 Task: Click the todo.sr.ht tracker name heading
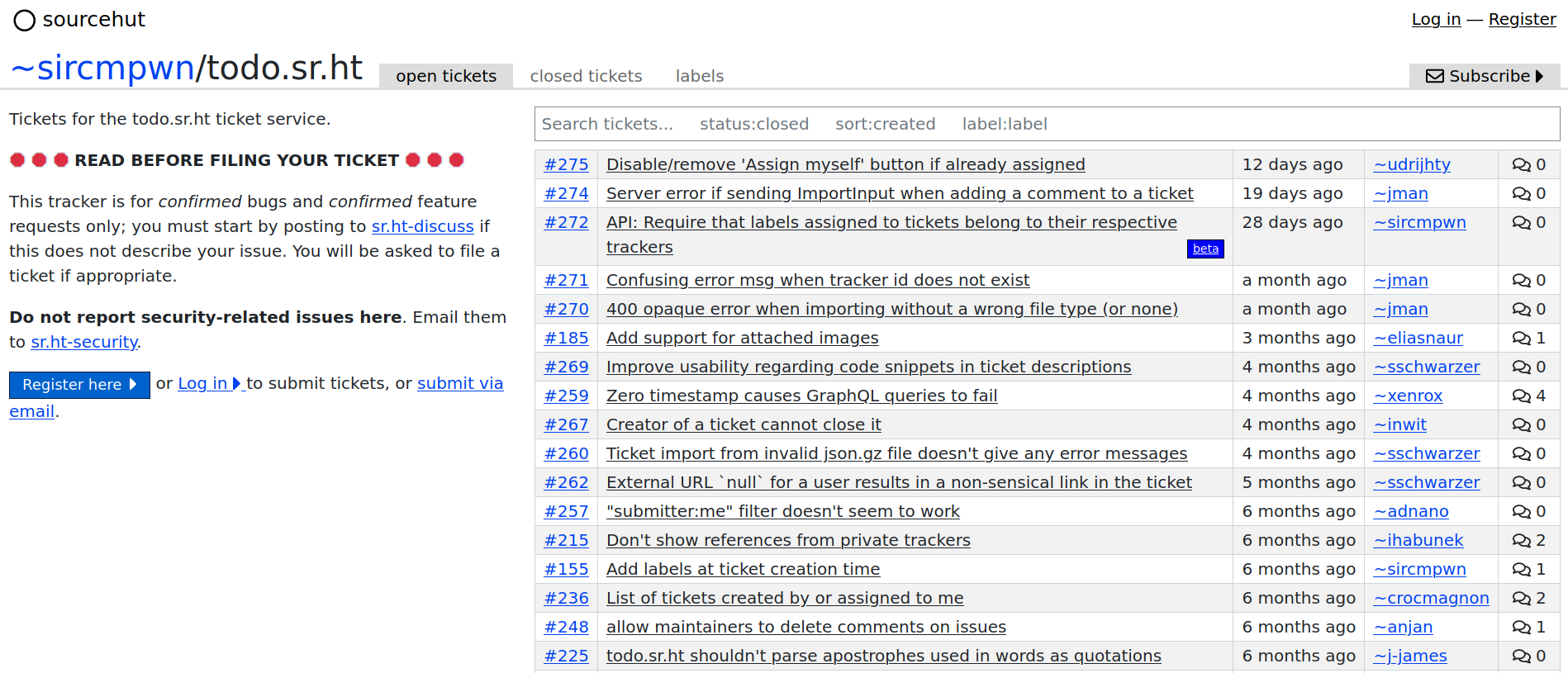click(x=285, y=68)
